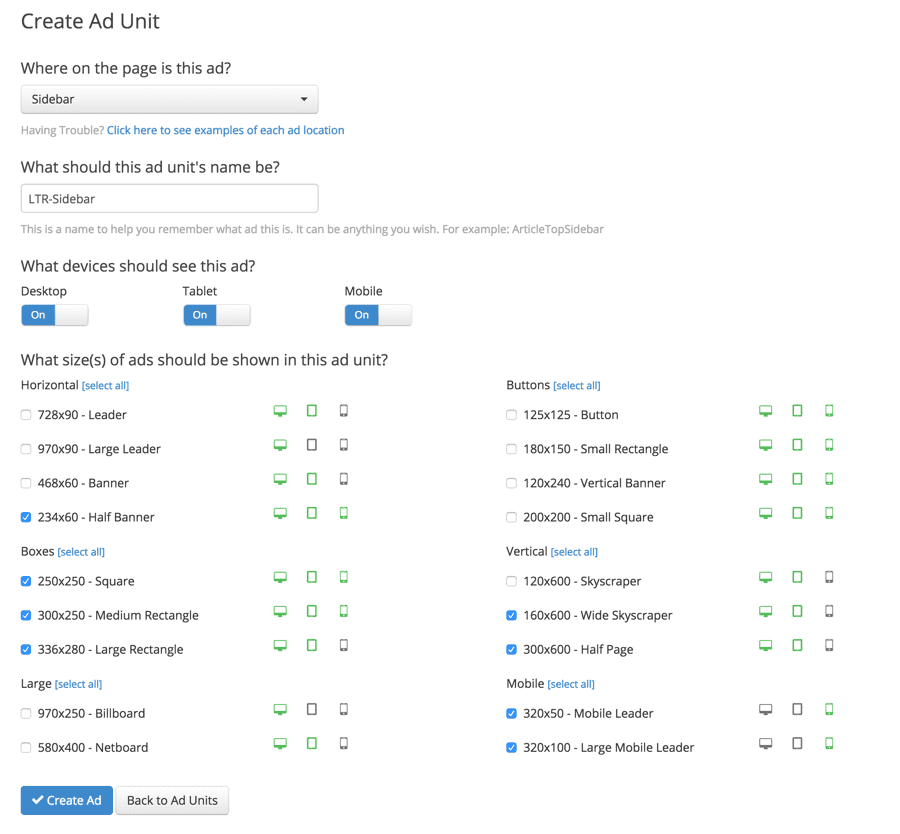
Task: Check the 728x90 Leader checkbox
Action: coord(26,415)
